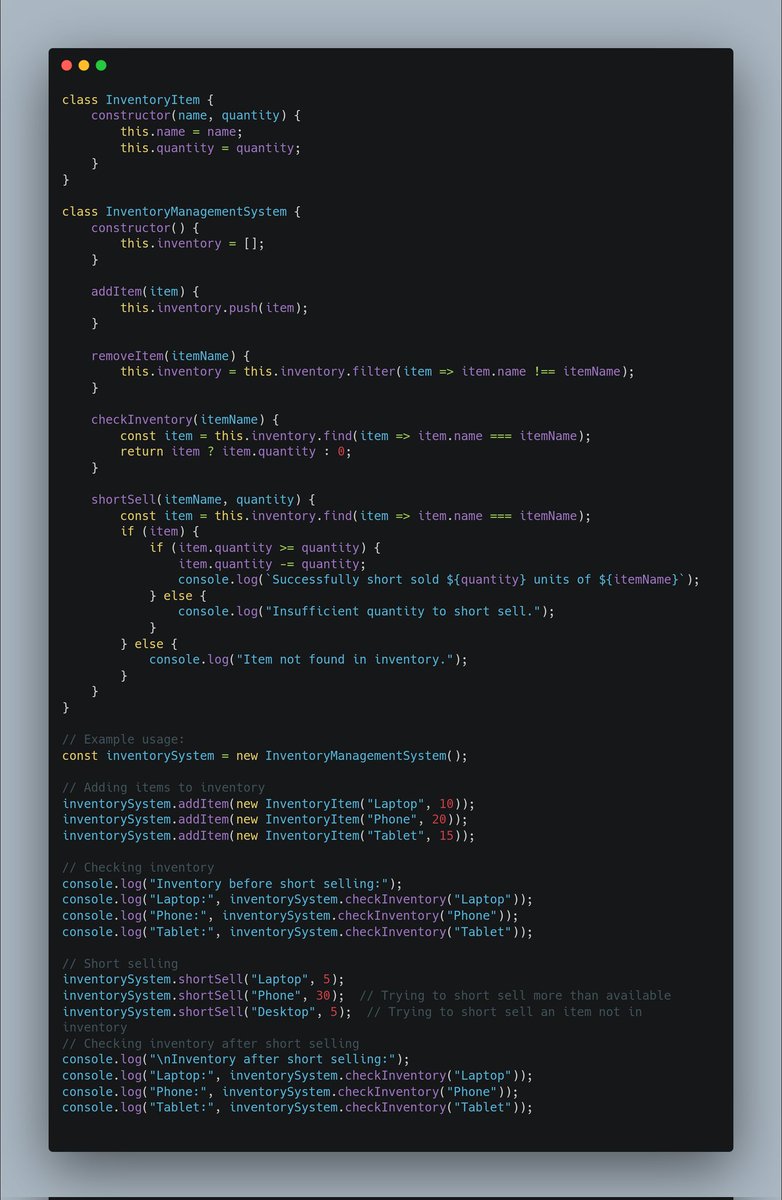This screenshot has width=782, height=1200.
Task: Click comment "Trying to short sell more than available"
Action: [515, 996]
